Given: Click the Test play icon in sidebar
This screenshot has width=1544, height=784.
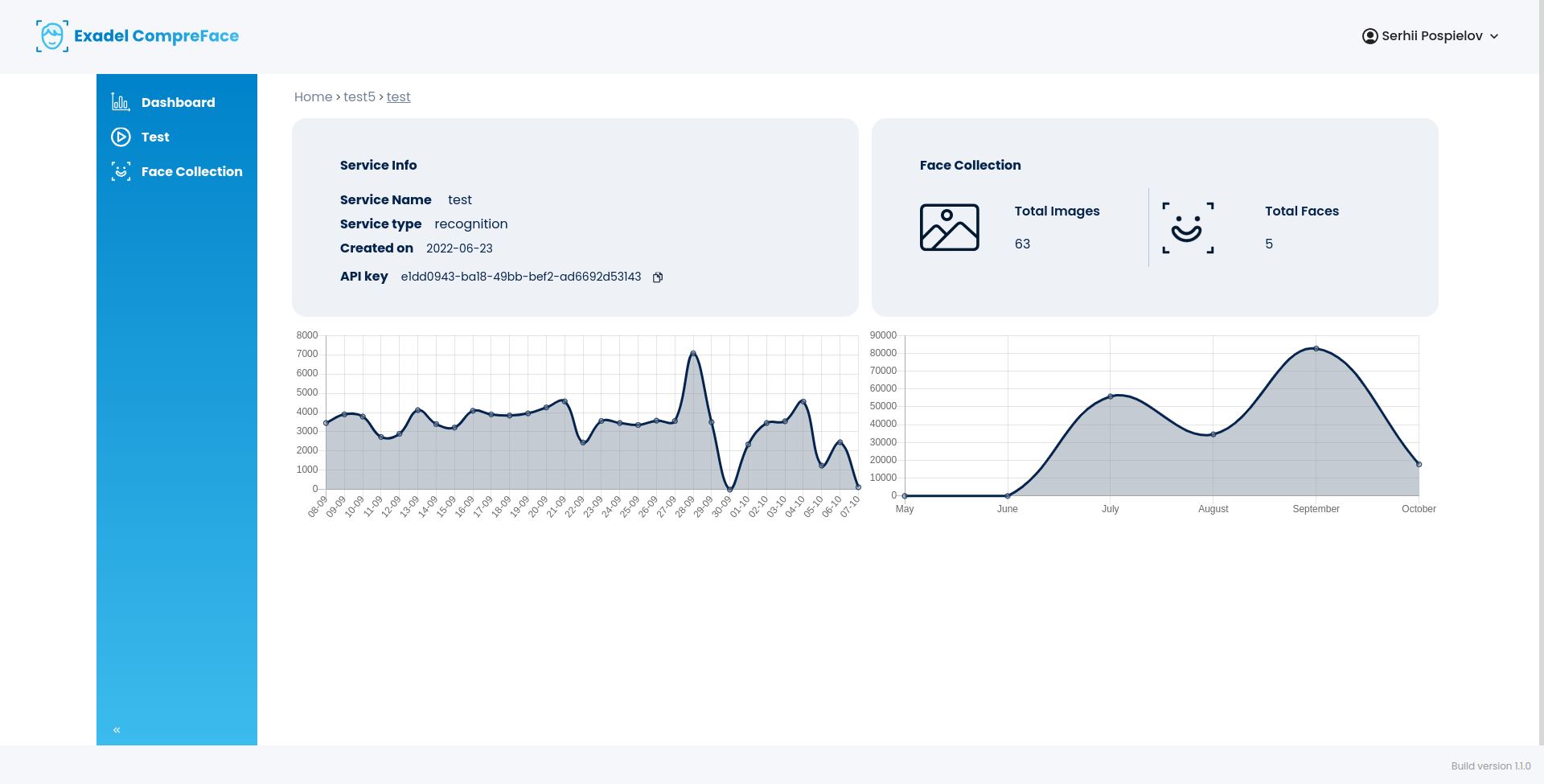Looking at the screenshot, I should point(120,137).
